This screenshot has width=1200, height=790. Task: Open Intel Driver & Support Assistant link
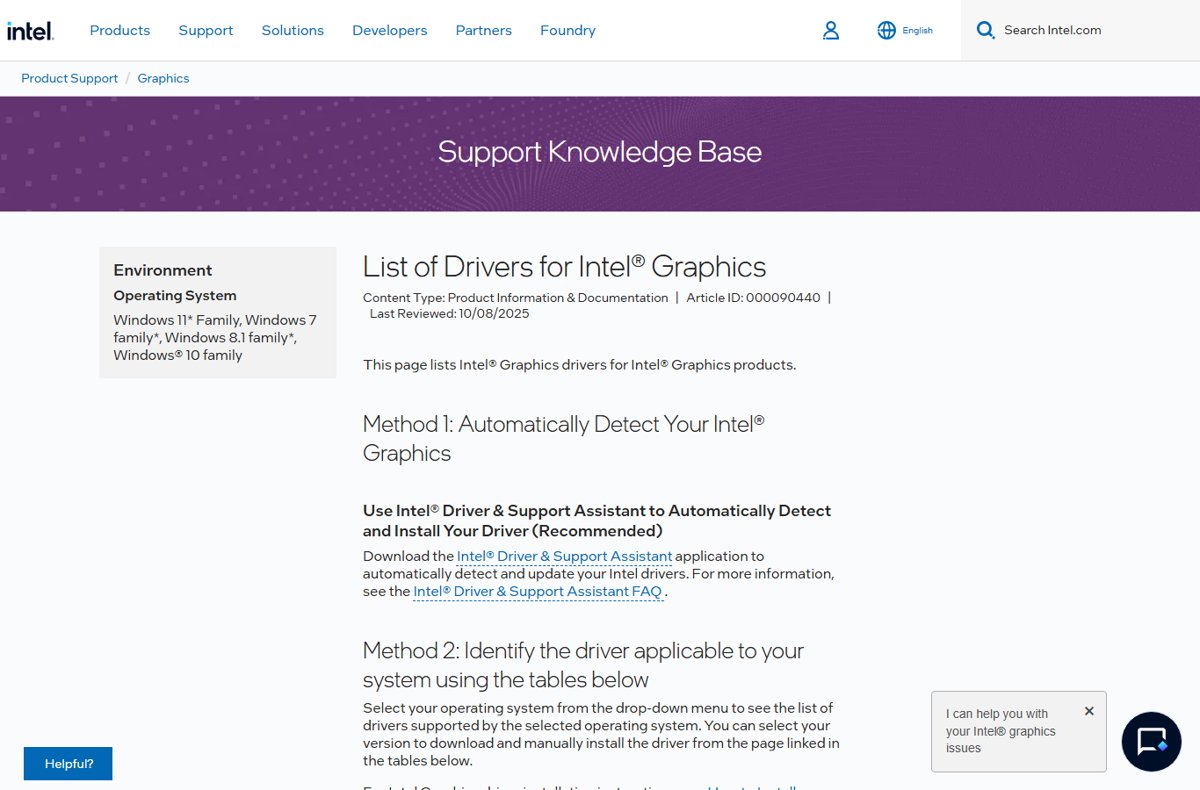564,556
